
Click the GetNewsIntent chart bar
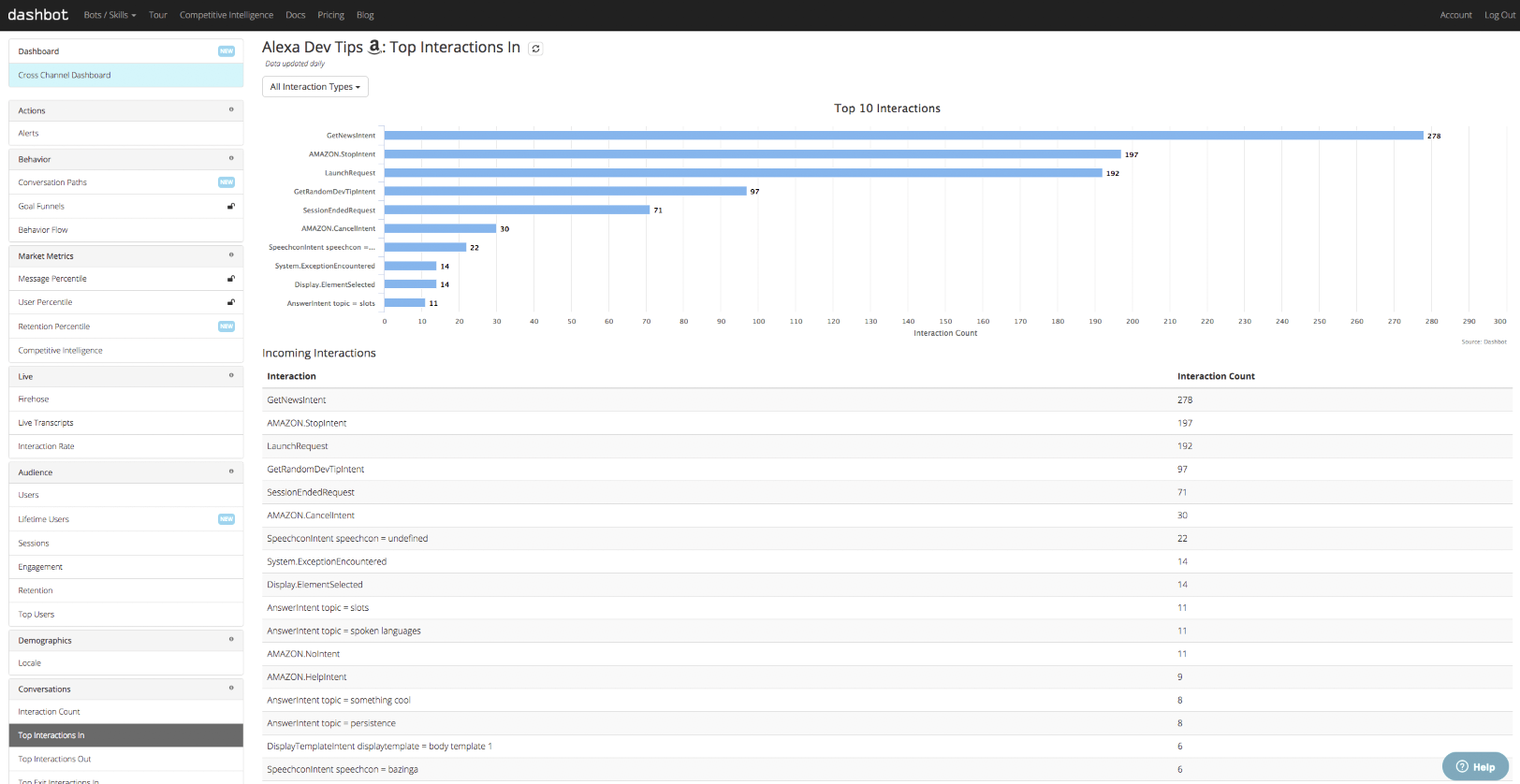tap(904, 136)
